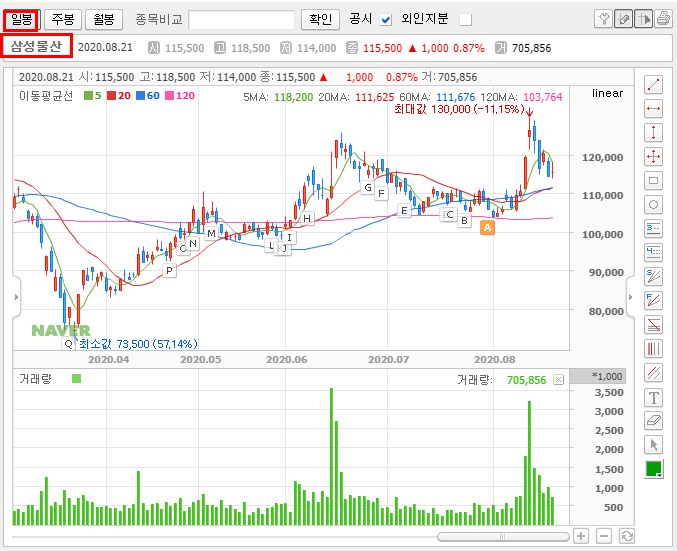Click the green 거래량 legend square
This screenshot has width=677, height=551.
(76, 379)
